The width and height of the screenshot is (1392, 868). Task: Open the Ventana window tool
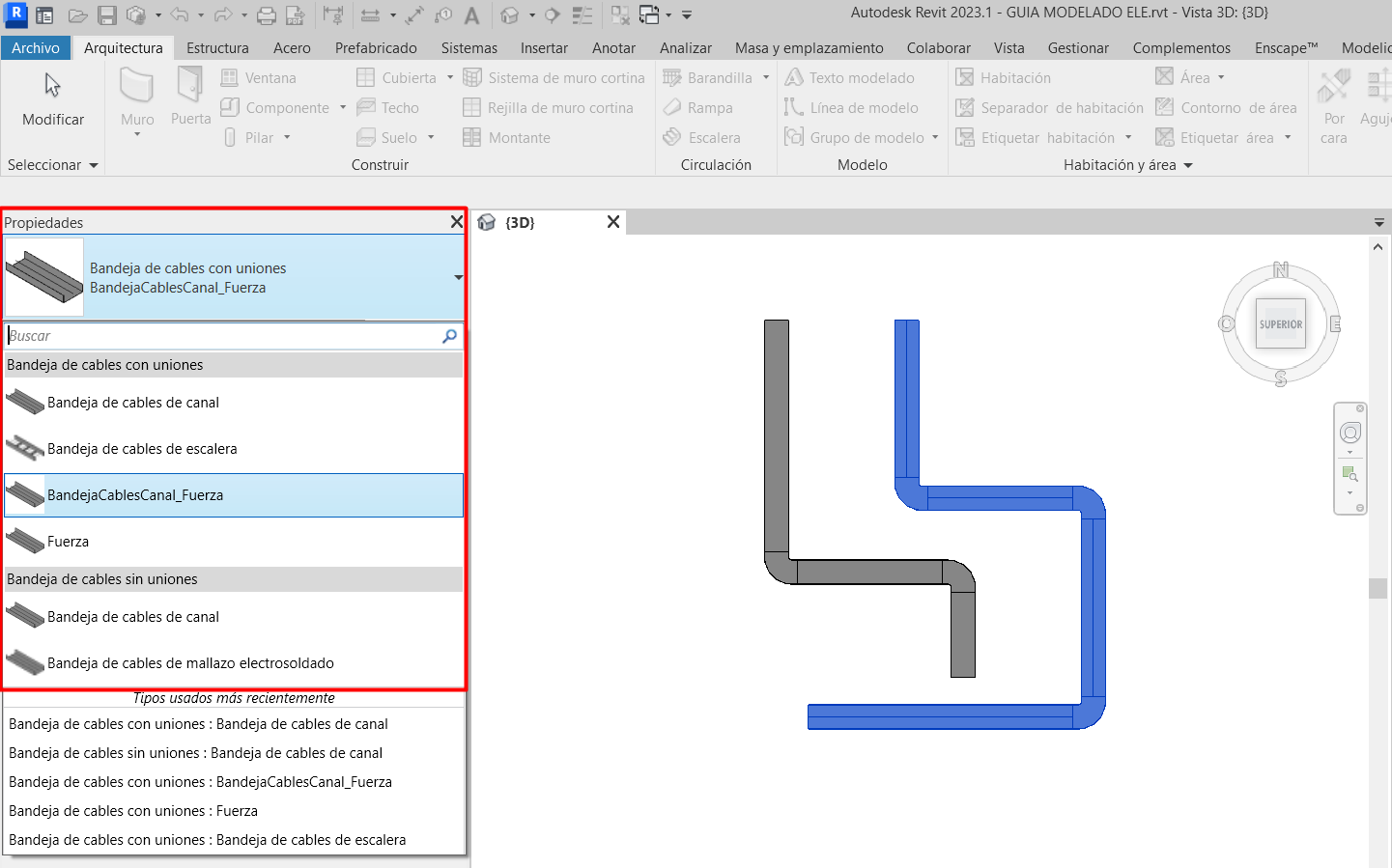[x=258, y=78]
